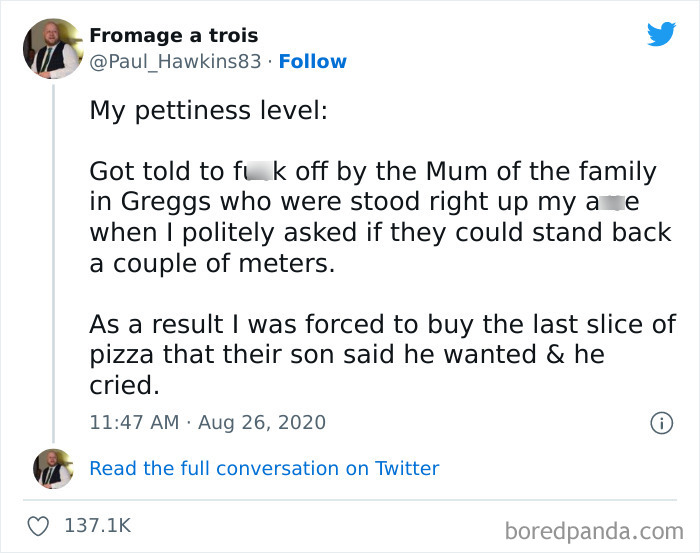The width and height of the screenshot is (700, 553).
Task: Click the paragraph starting "As a result"
Action: 382,355
